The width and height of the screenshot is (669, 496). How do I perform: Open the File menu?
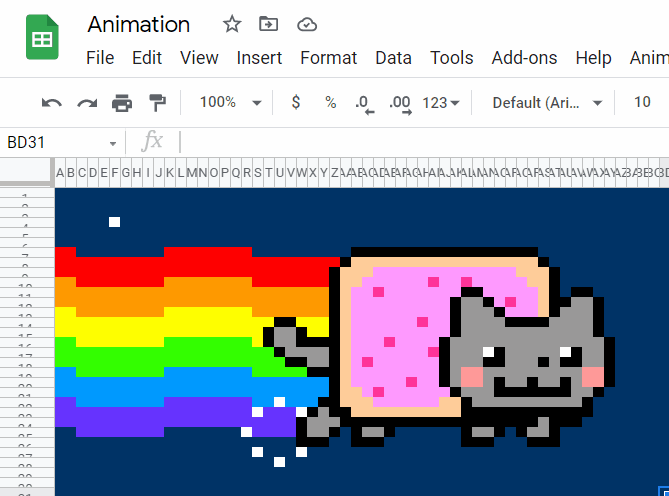coord(100,58)
